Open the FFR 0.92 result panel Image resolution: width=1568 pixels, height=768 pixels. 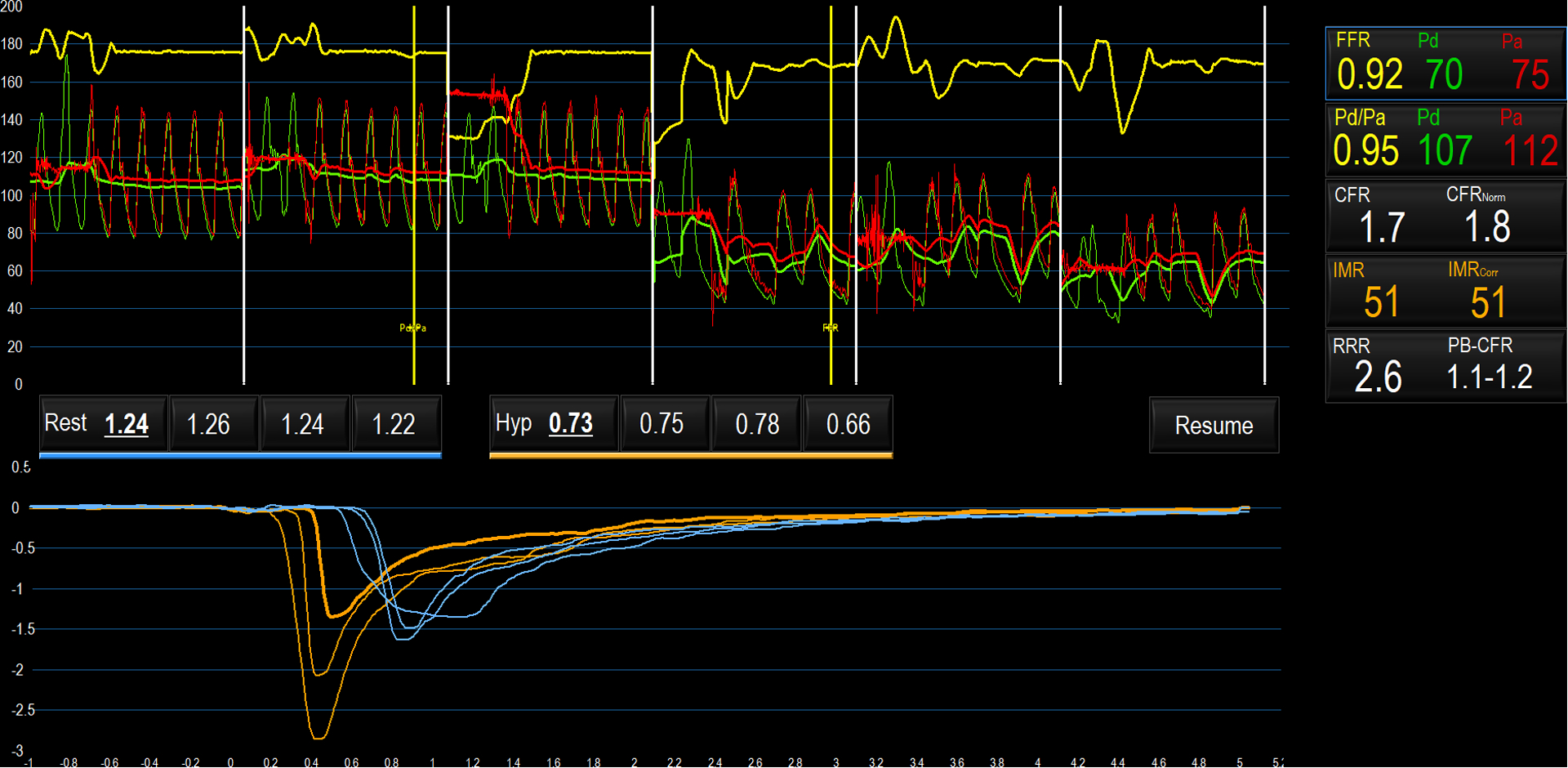click(1445, 63)
